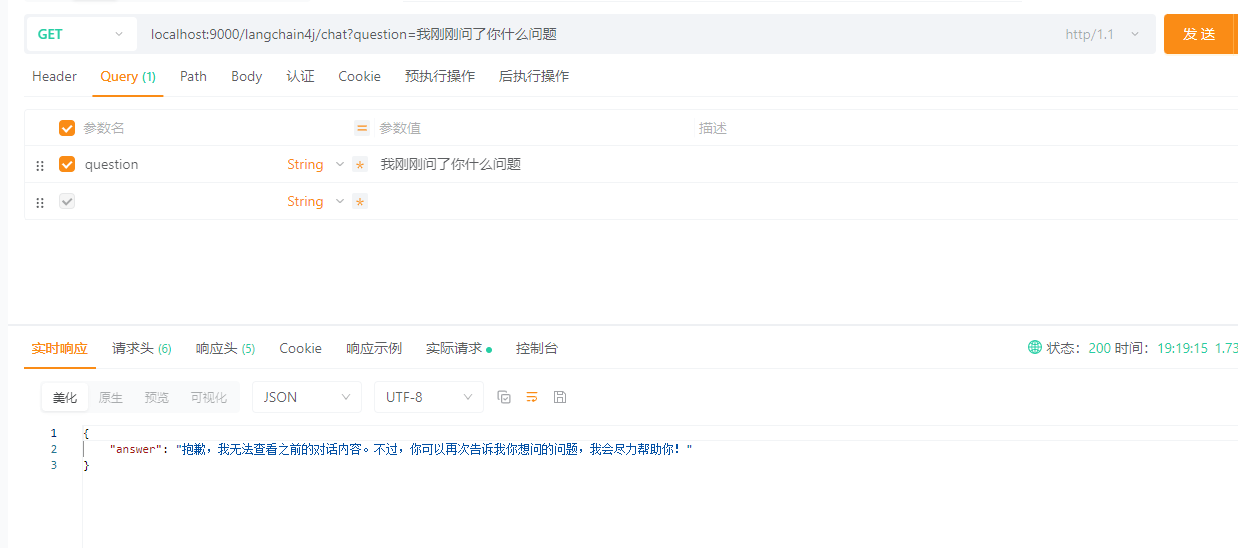Open the Path tab

click(193, 76)
